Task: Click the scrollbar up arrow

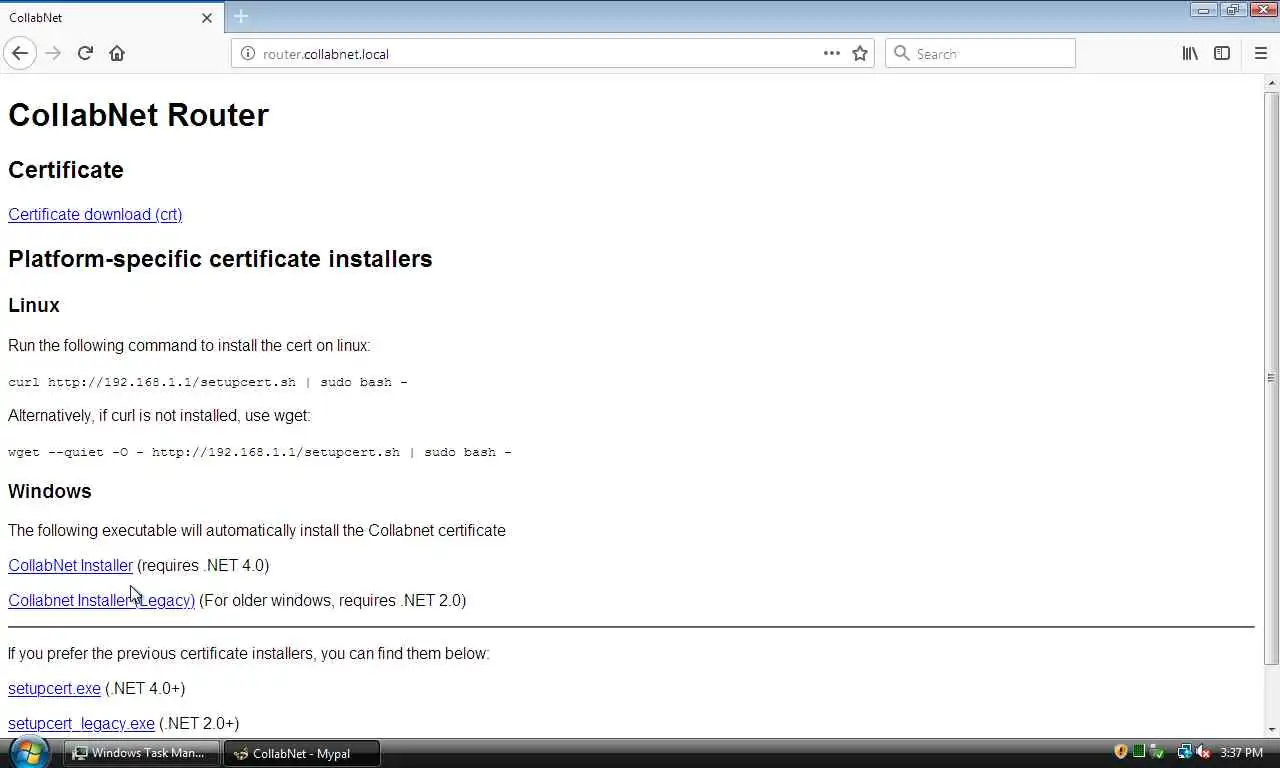Action: pos(1271,82)
